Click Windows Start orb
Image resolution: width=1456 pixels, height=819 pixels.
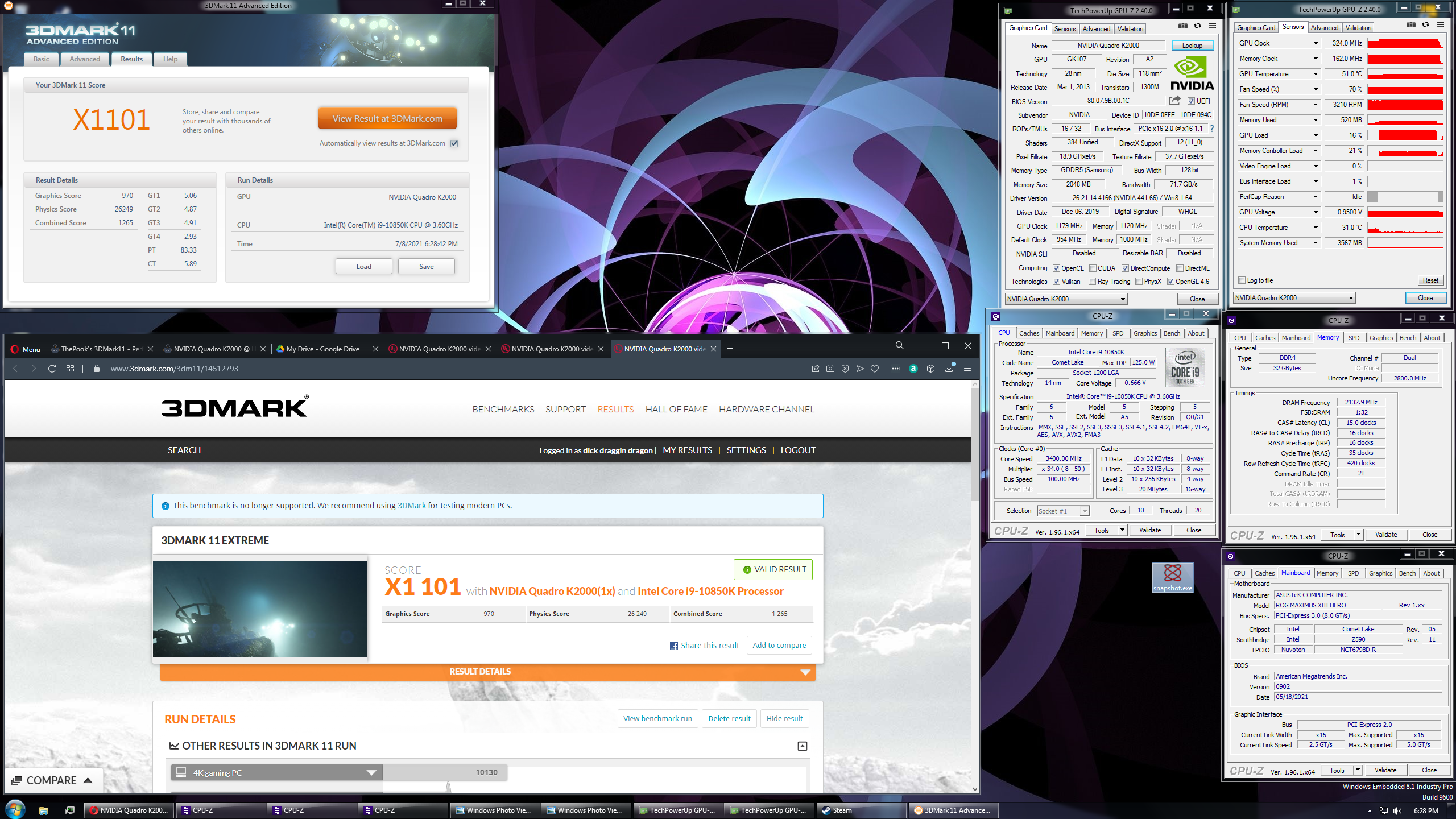15,810
